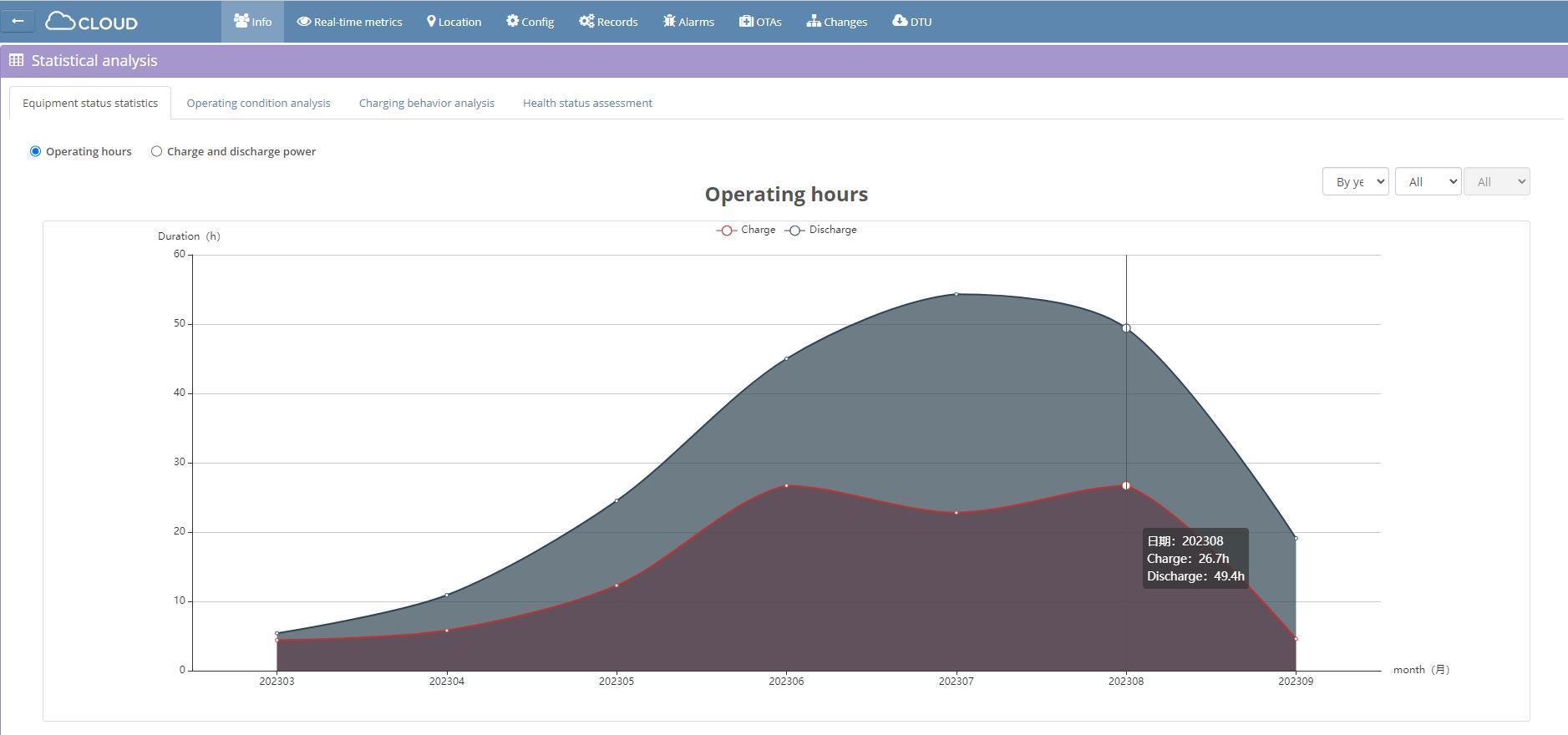Toggle the Charge legend series
1568x735 pixels.
(x=746, y=230)
